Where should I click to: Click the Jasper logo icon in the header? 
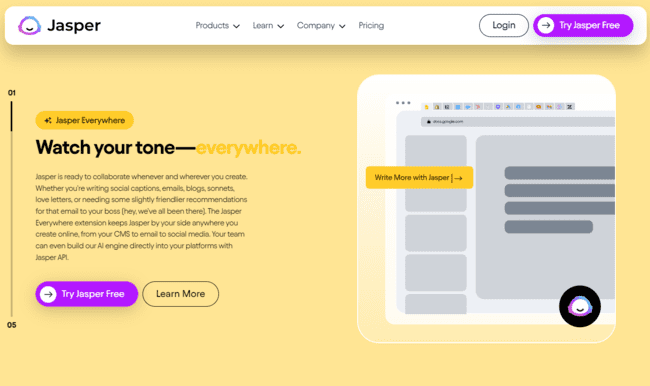29,26
